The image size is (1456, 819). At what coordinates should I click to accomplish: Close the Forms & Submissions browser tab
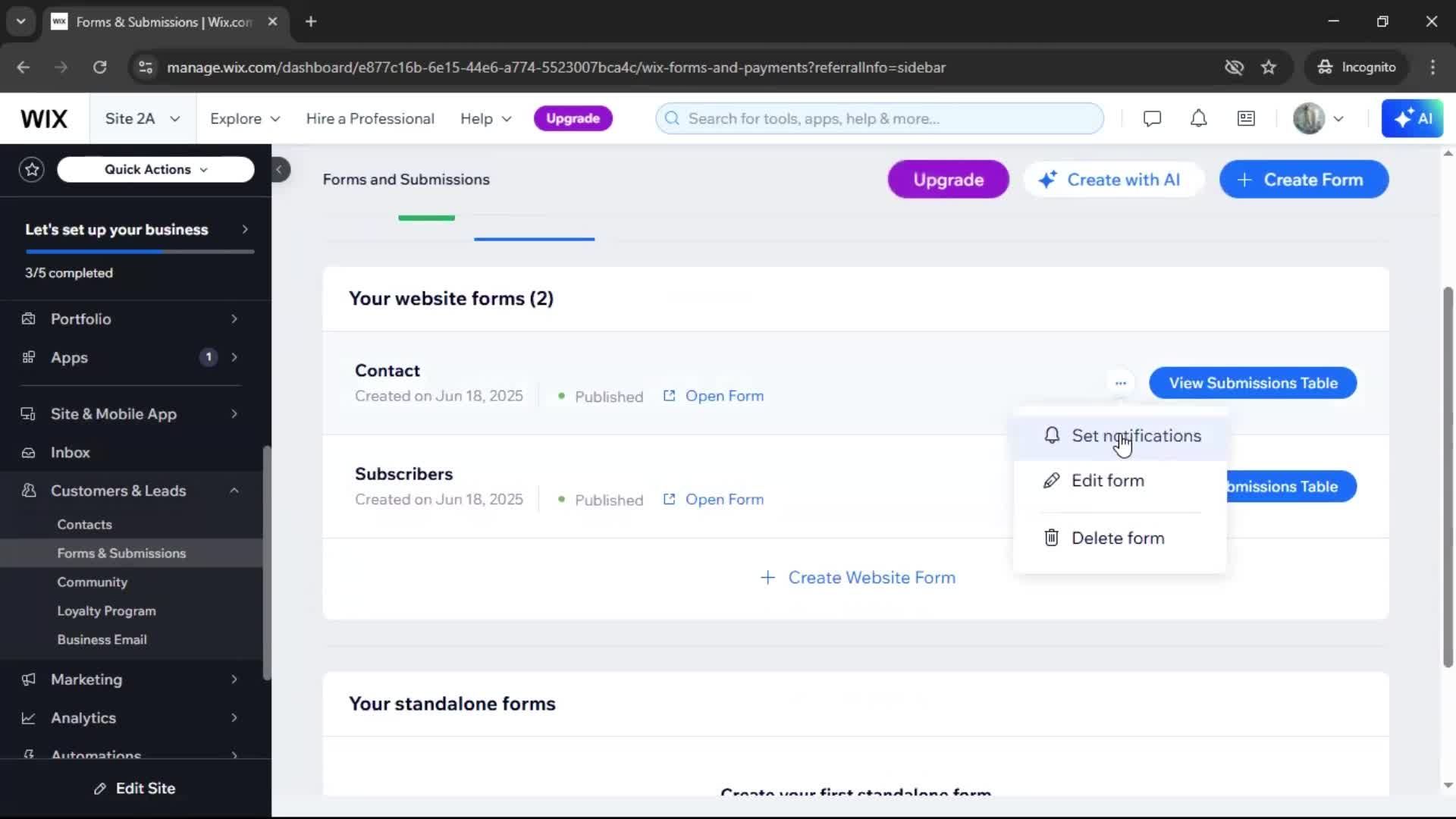click(x=272, y=22)
